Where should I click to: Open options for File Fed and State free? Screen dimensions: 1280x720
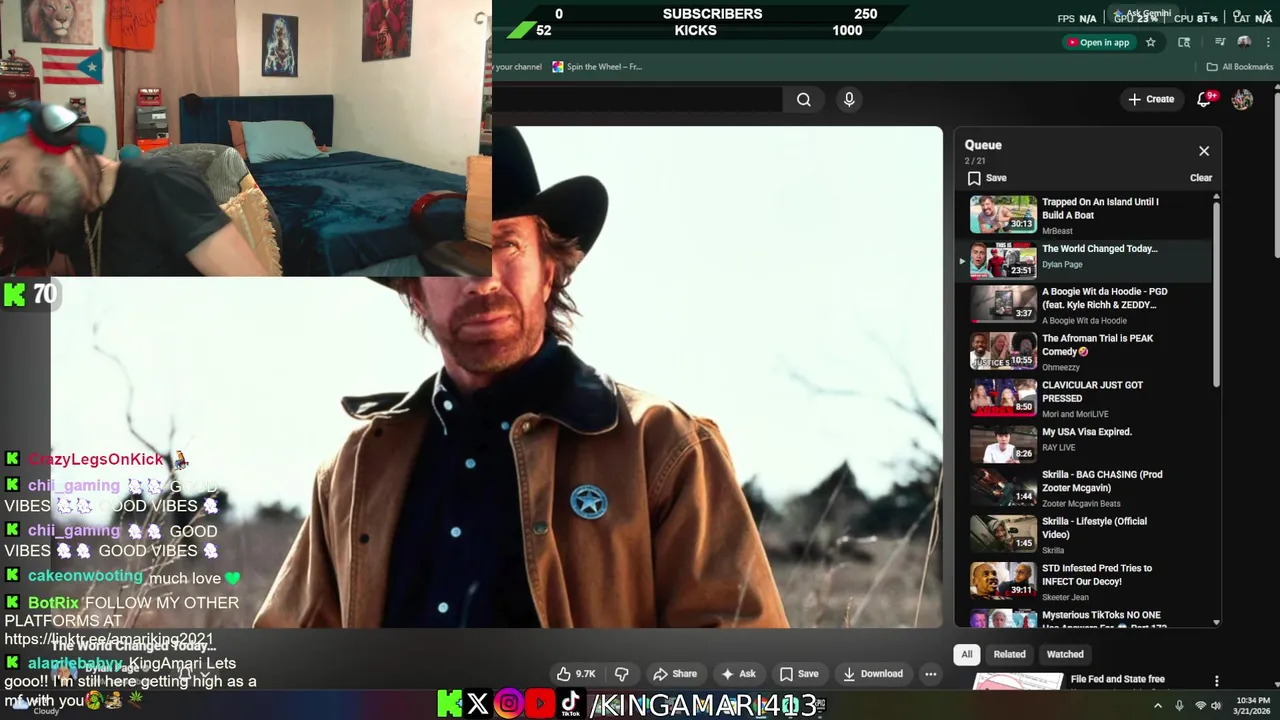1216,681
